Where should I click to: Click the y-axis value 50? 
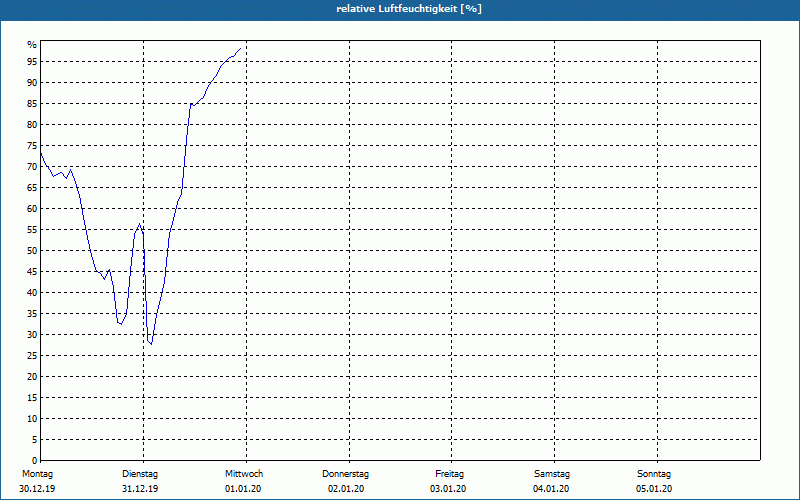click(32, 251)
